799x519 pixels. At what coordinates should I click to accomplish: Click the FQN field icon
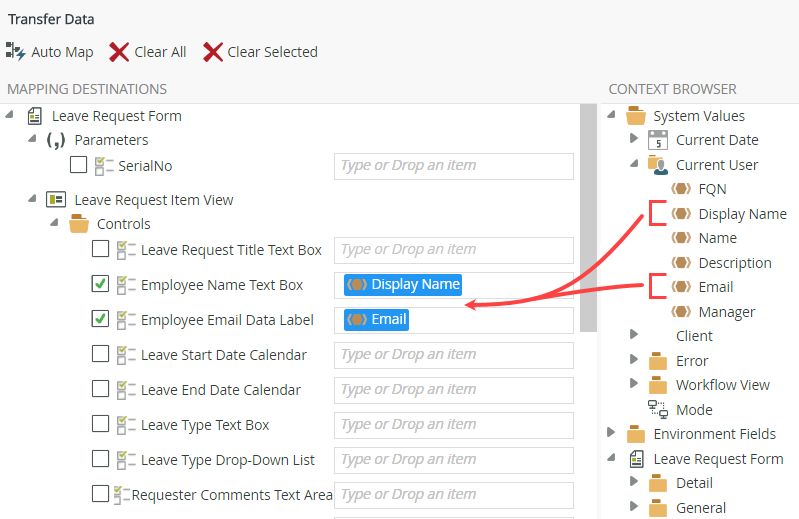pos(681,189)
